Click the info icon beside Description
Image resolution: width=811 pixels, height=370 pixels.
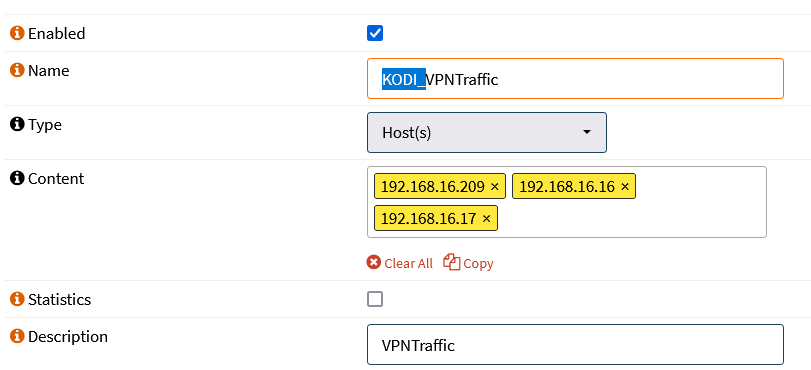(17, 336)
